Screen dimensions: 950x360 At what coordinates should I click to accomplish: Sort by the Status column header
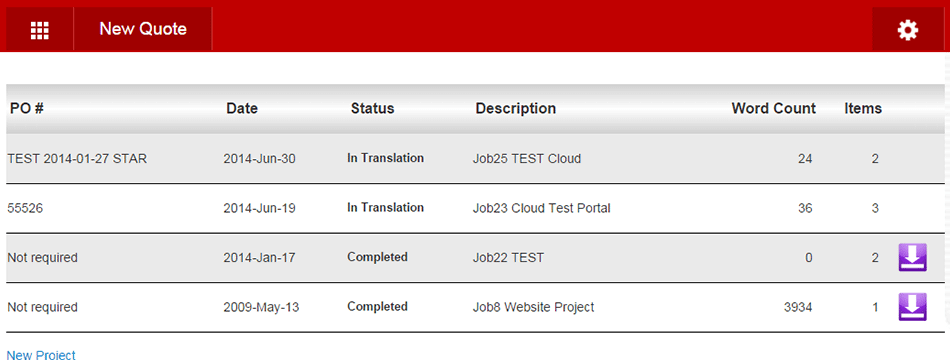pyautogui.click(x=372, y=108)
